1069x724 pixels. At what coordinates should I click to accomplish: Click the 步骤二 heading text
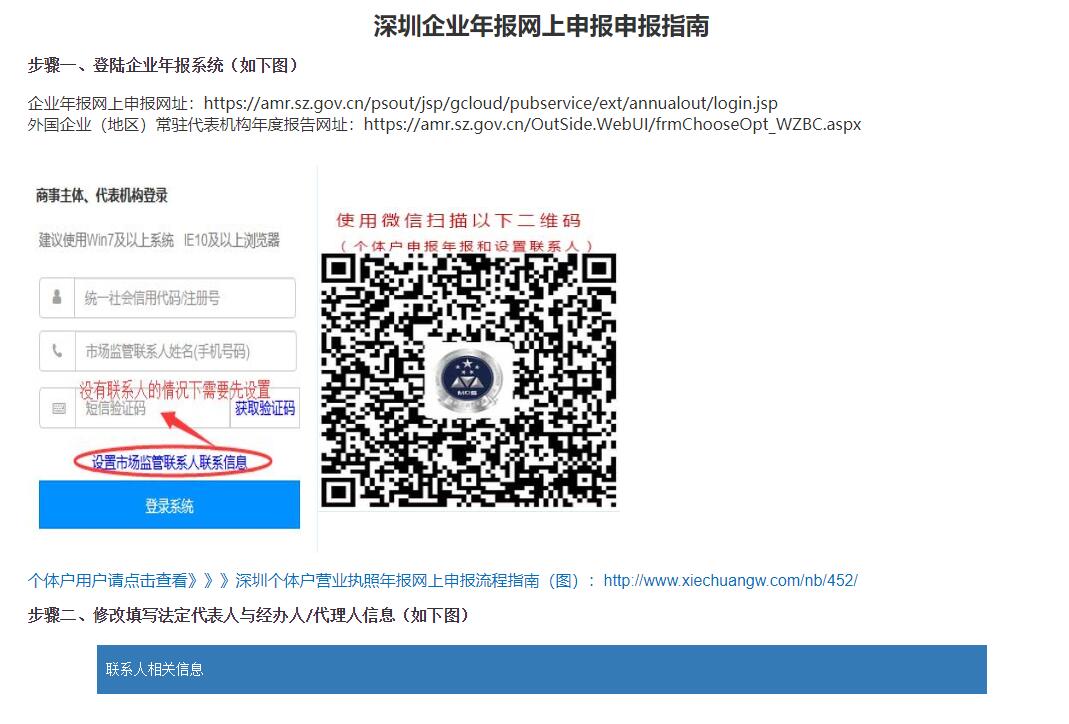[249, 615]
